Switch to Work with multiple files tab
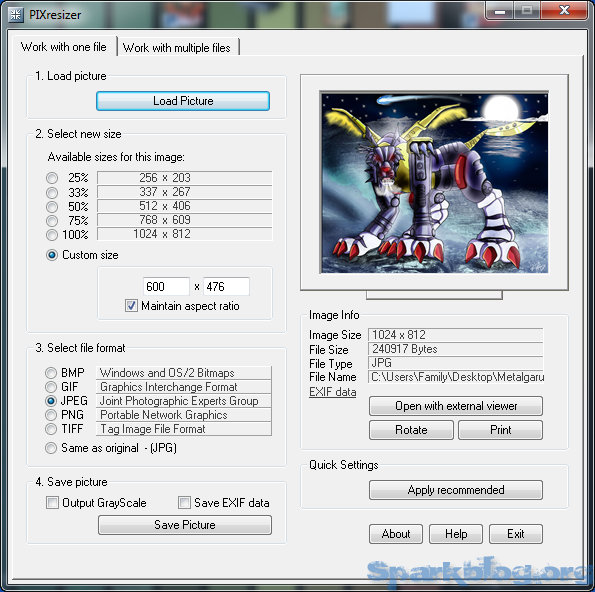 tap(177, 48)
